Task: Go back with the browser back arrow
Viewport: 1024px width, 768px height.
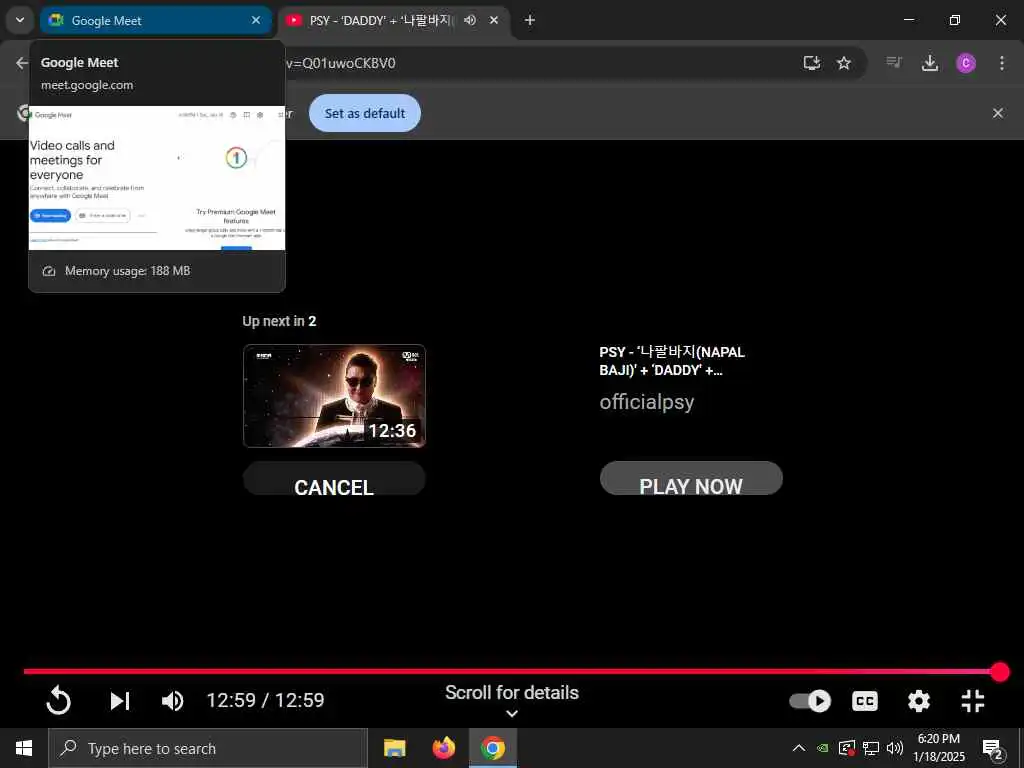Action: [22, 63]
